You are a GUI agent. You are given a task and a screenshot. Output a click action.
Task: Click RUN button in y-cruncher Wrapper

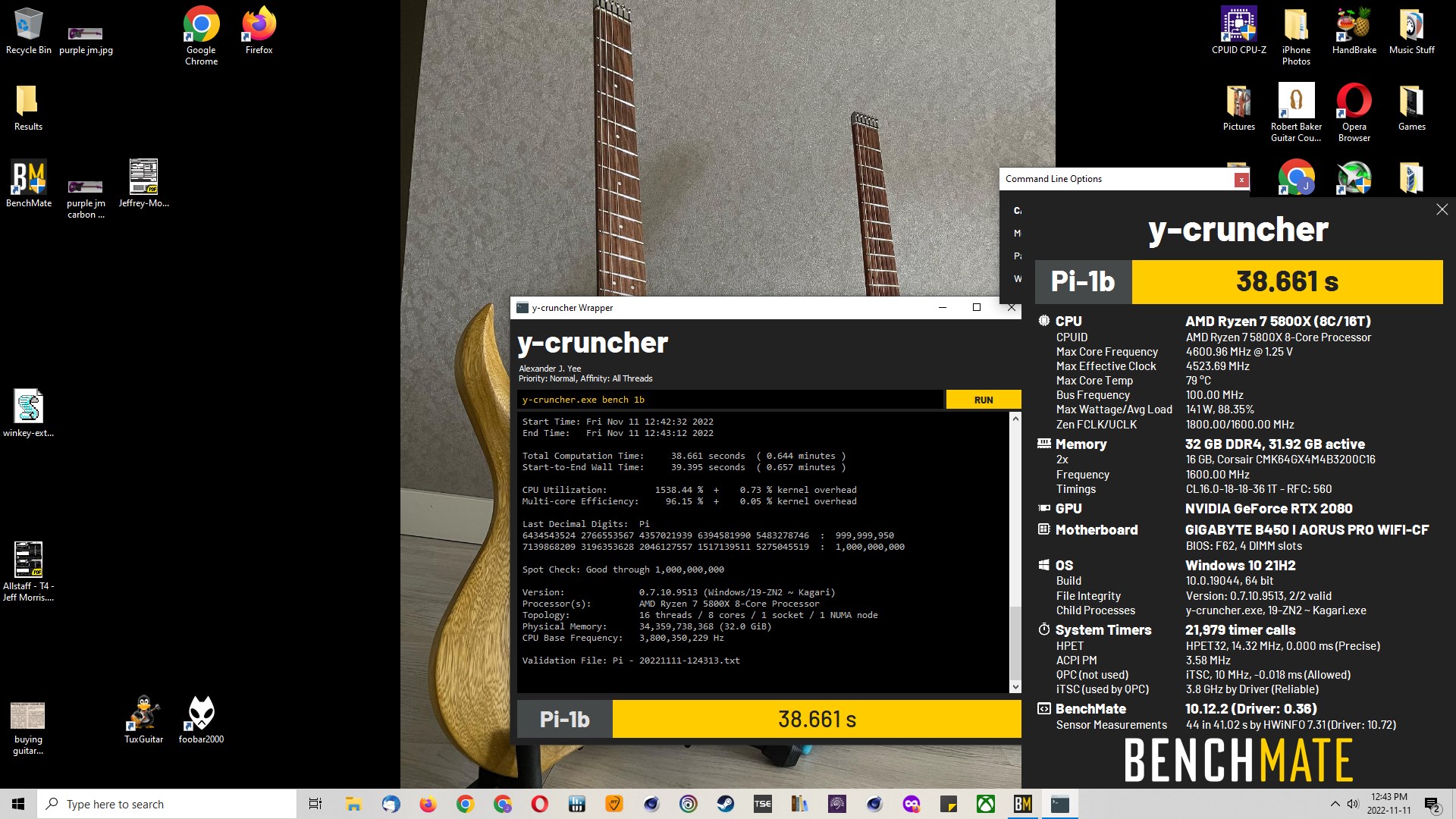[983, 400]
